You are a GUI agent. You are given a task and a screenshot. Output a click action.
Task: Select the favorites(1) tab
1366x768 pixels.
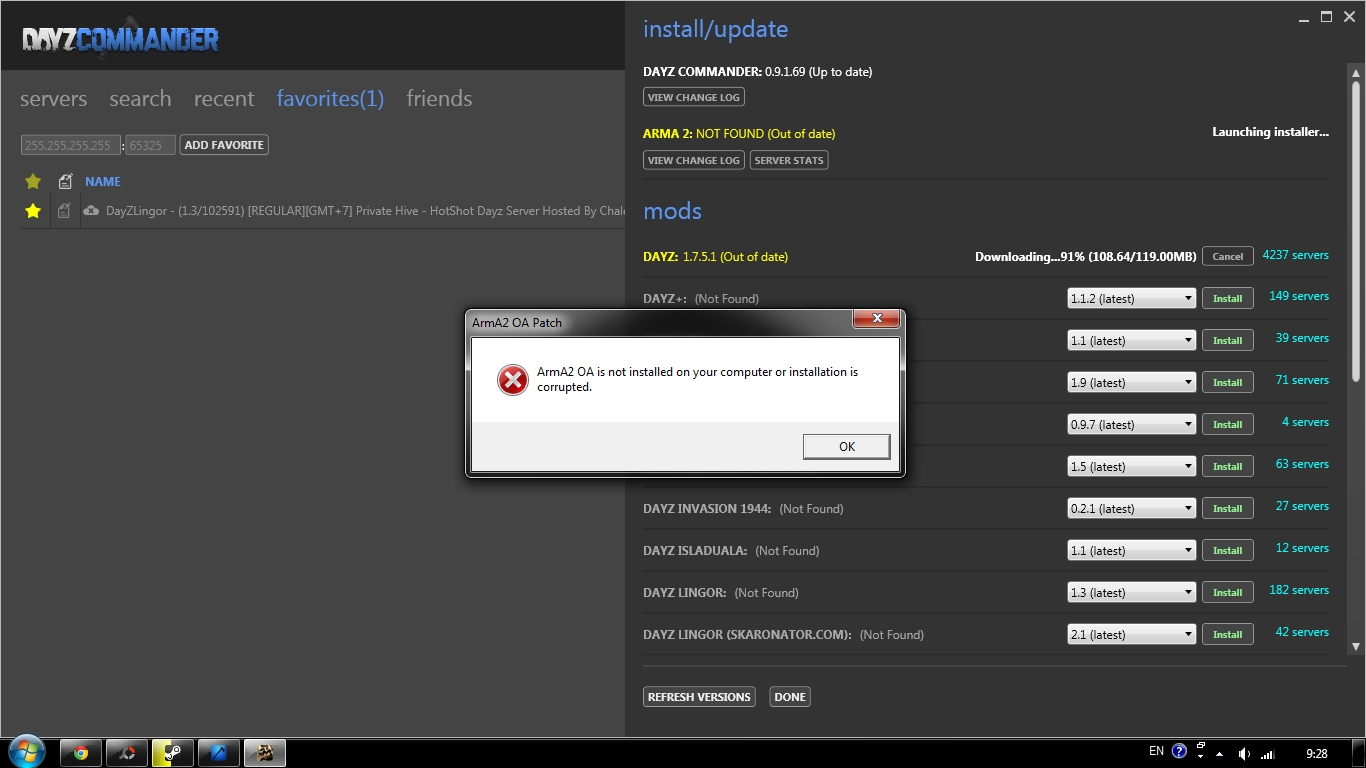point(330,99)
